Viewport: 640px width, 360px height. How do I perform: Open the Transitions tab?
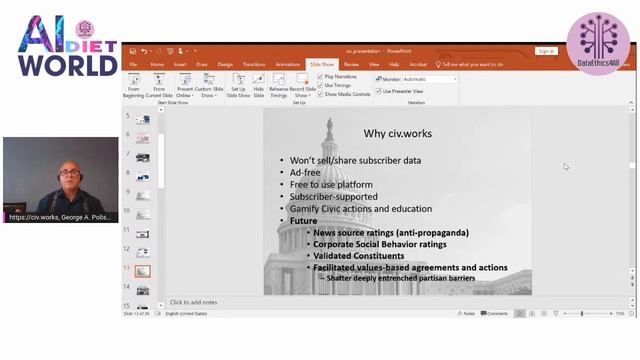click(x=254, y=64)
